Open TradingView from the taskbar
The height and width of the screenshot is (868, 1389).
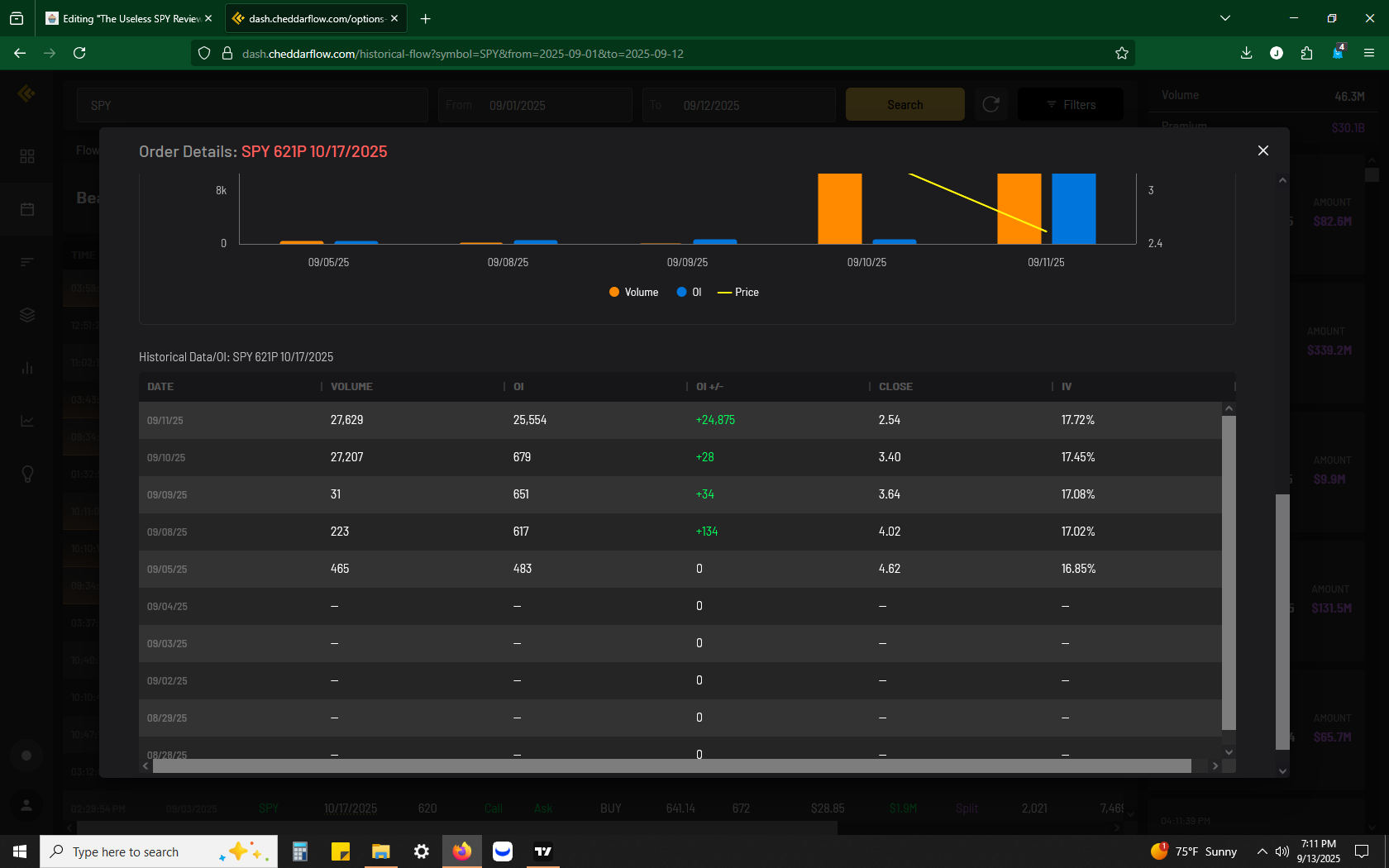(x=543, y=851)
